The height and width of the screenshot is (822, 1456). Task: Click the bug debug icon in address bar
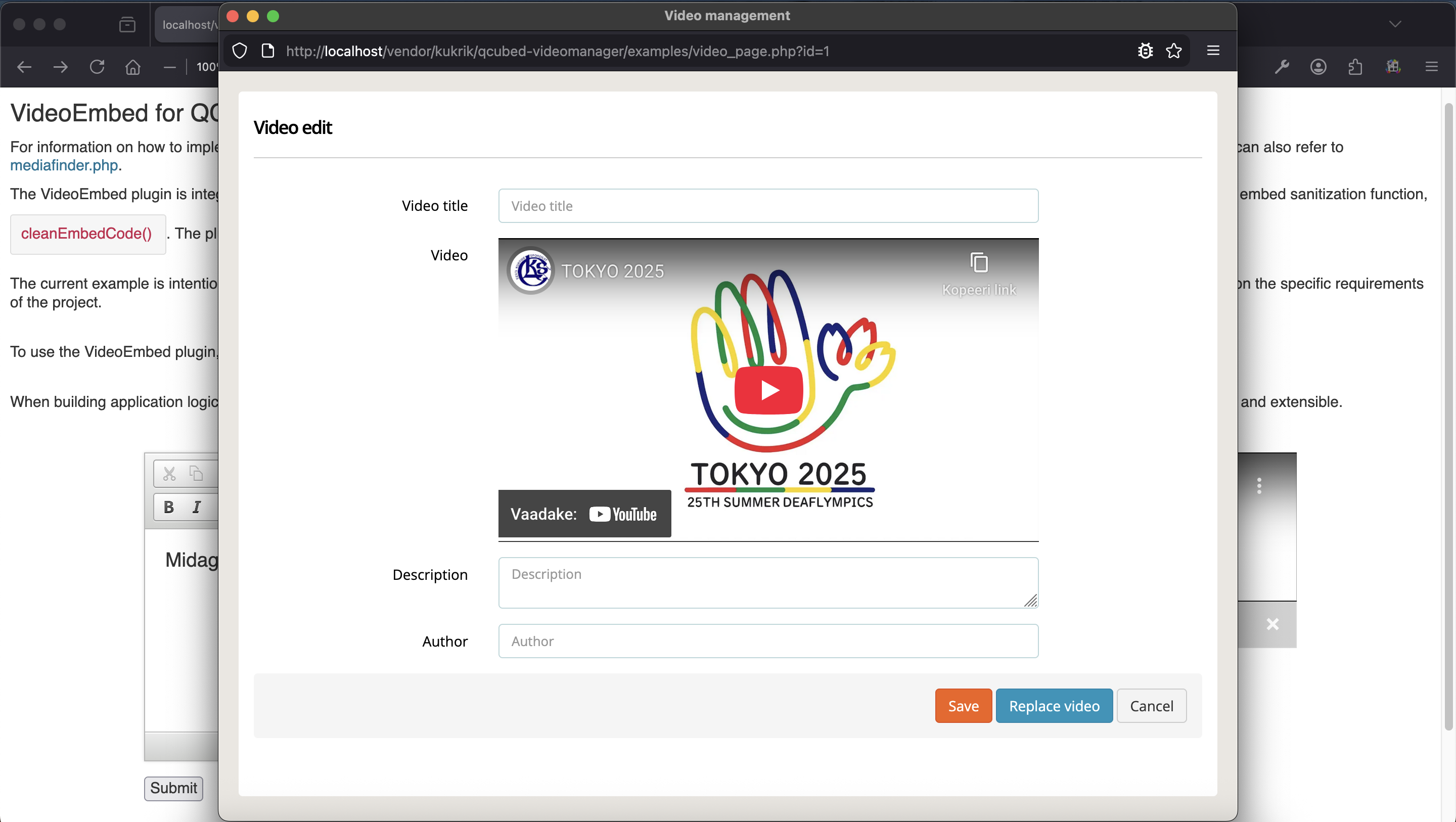click(x=1145, y=51)
